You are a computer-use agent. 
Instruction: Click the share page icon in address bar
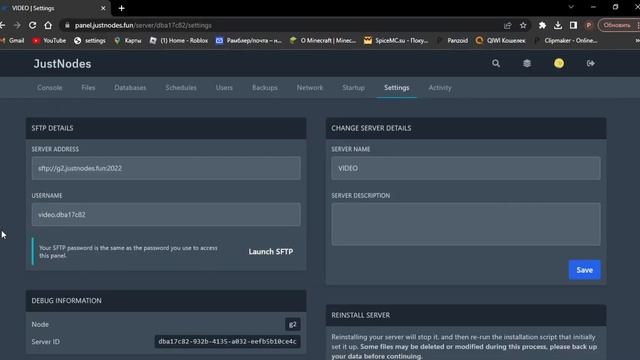coord(507,25)
